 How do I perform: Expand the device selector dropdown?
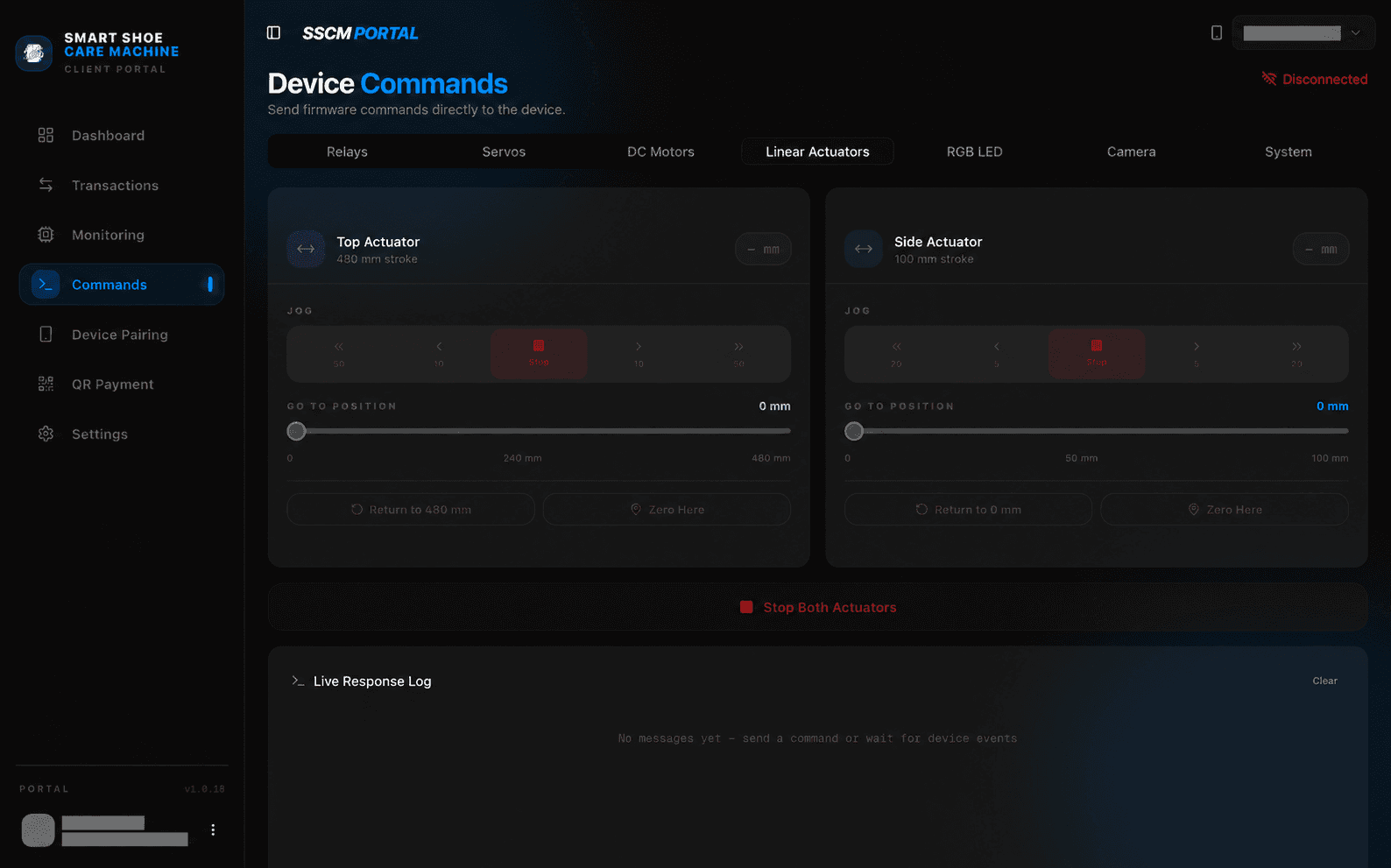point(1303,33)
